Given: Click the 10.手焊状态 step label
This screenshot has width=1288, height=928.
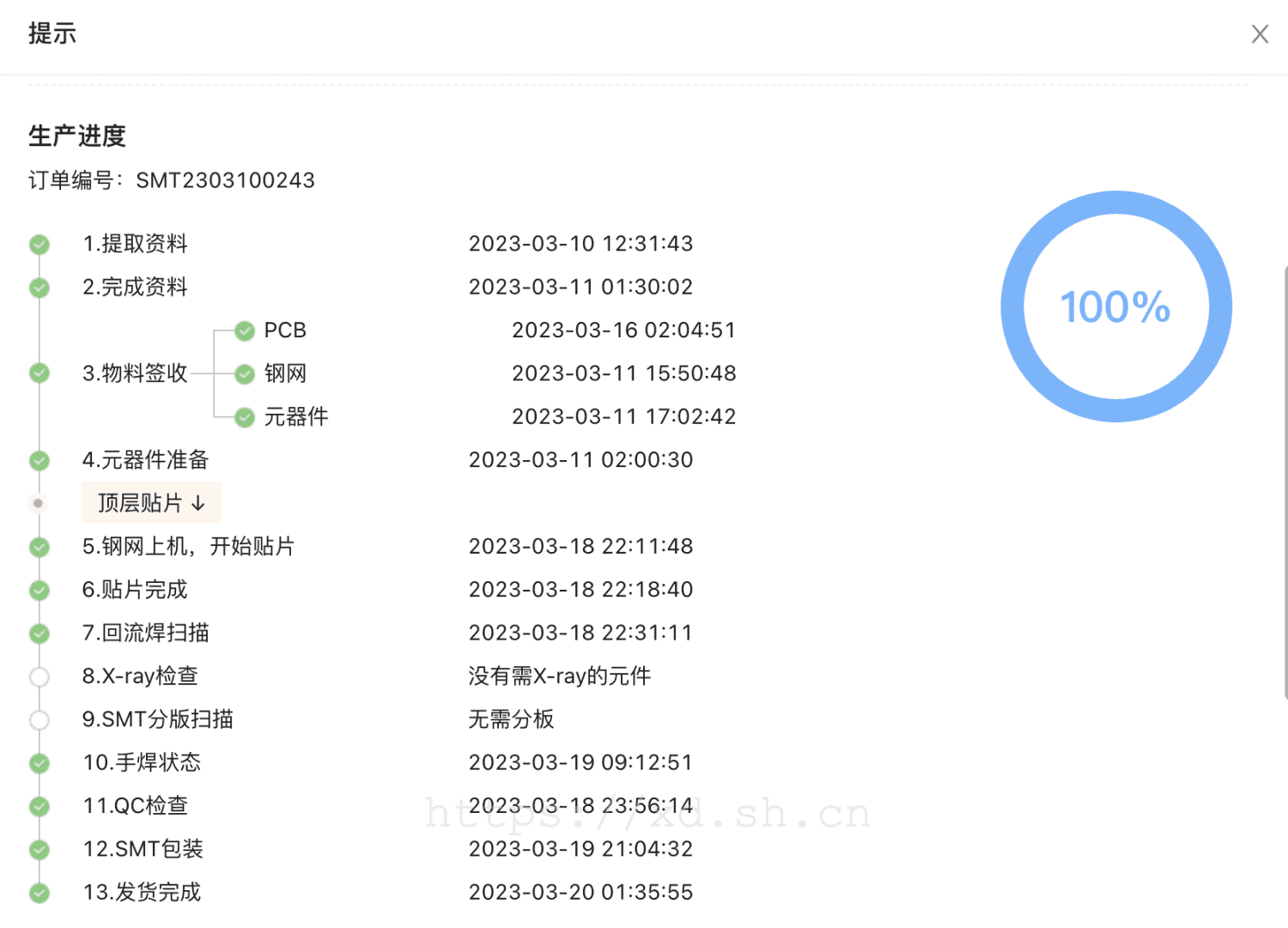Looking at the screenshot, I should tap(142, 762).
